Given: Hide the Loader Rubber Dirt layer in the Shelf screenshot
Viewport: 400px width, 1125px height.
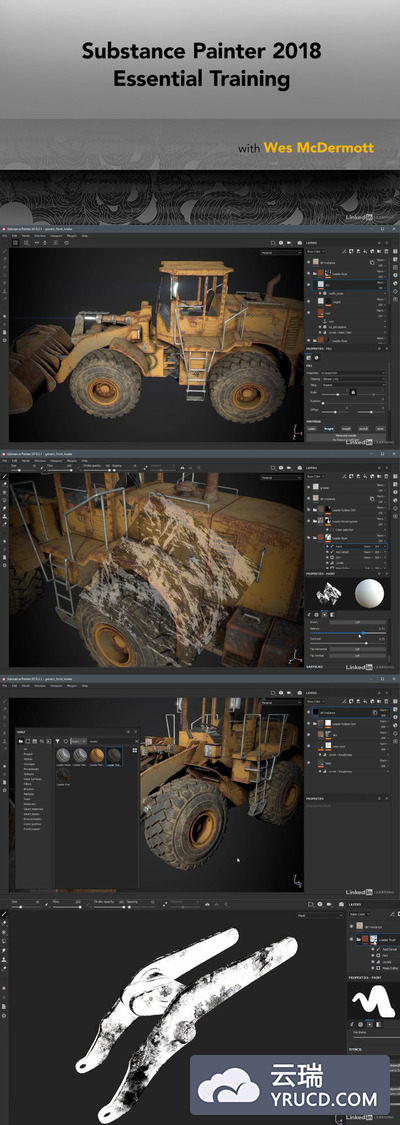Looking at the screenshot, I should [308, 724].
